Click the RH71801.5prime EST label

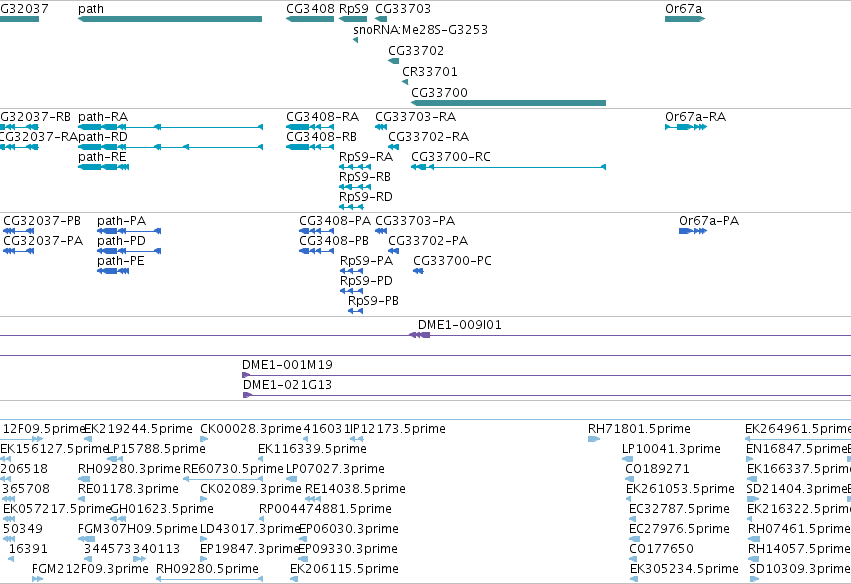pos(639,429)
